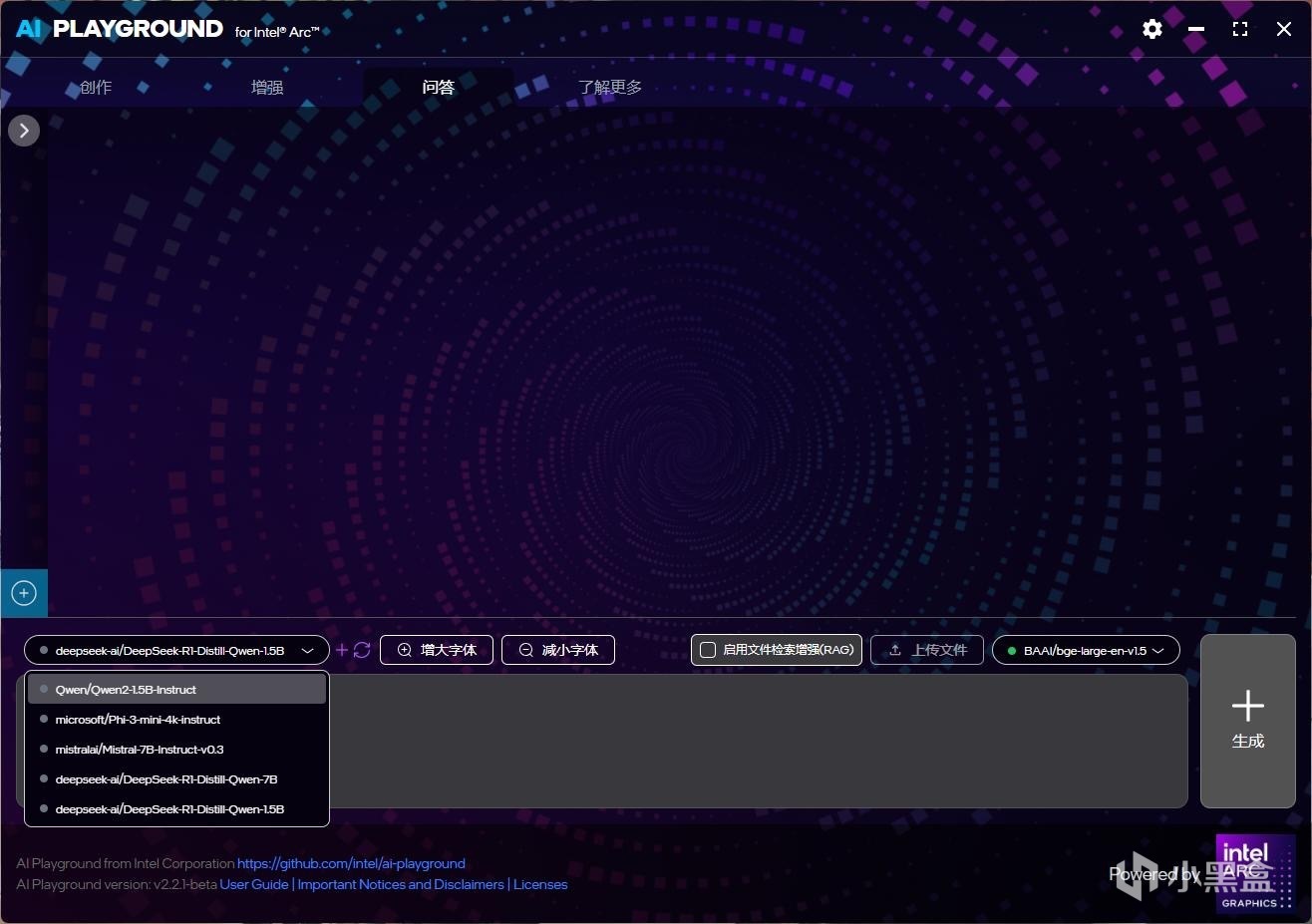The image size is (1312, 924).
Task: Open the User Guide link
Action: 254,884
